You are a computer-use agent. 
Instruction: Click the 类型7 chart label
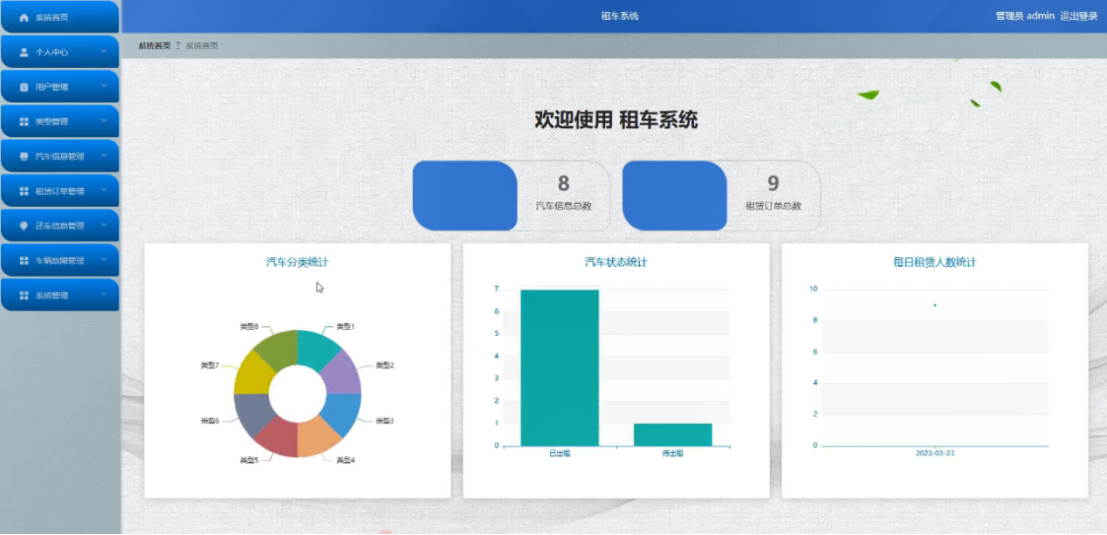[210, 366]
